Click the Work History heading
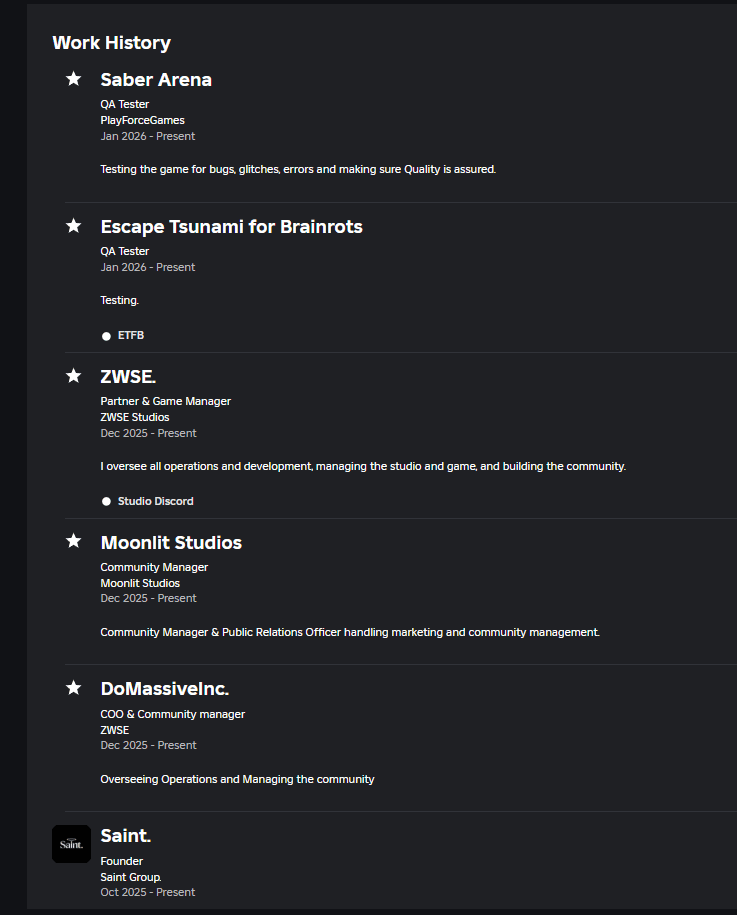This screenshot has height=915, width=737. (x=111, y=43)
